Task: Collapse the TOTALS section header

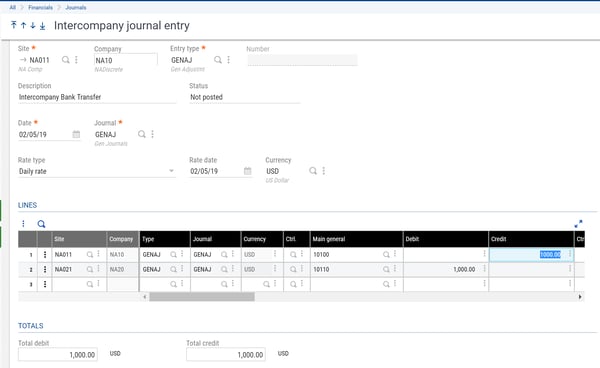Action: 31,326
